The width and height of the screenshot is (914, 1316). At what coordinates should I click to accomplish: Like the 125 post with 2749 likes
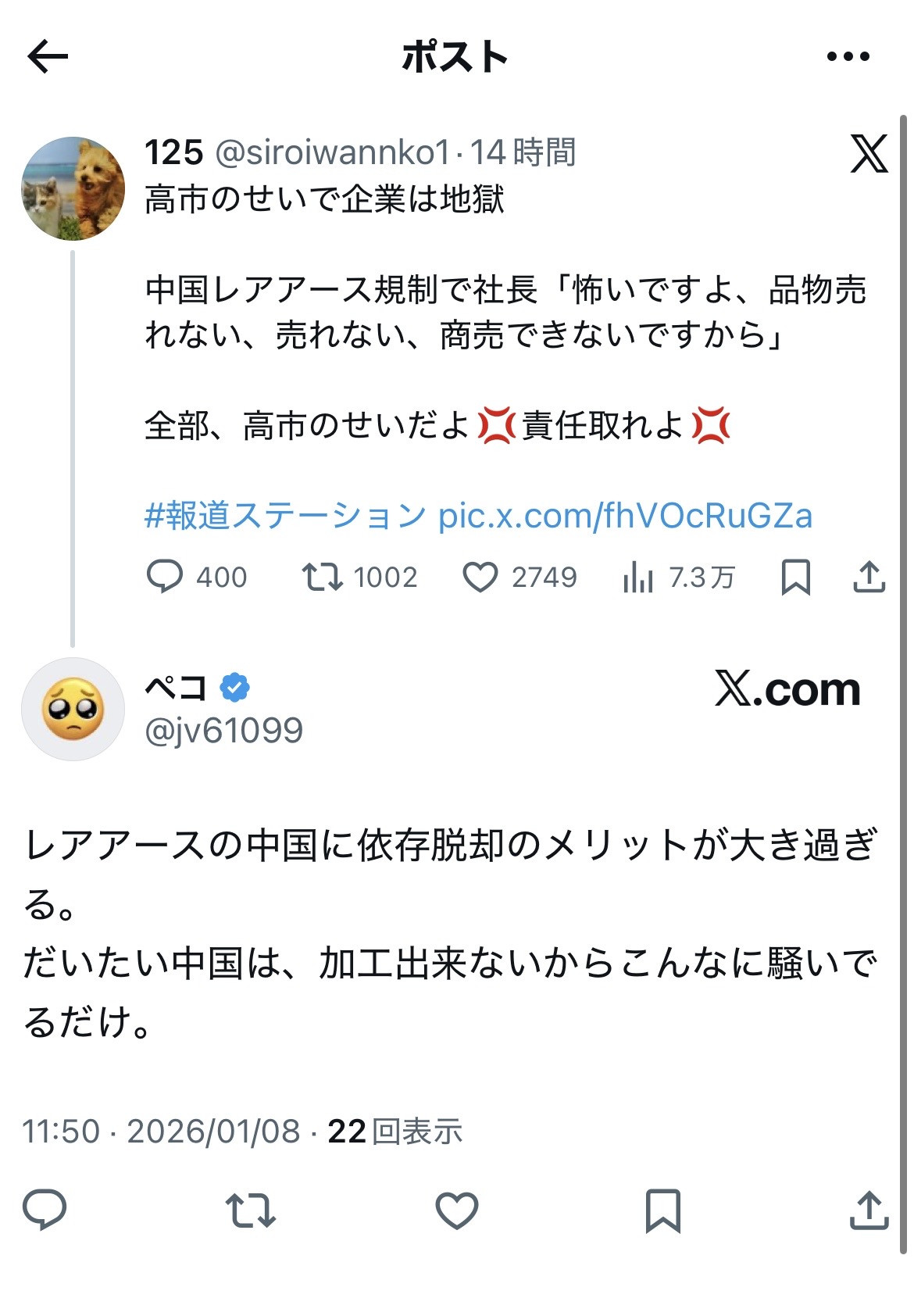(519, 577)
